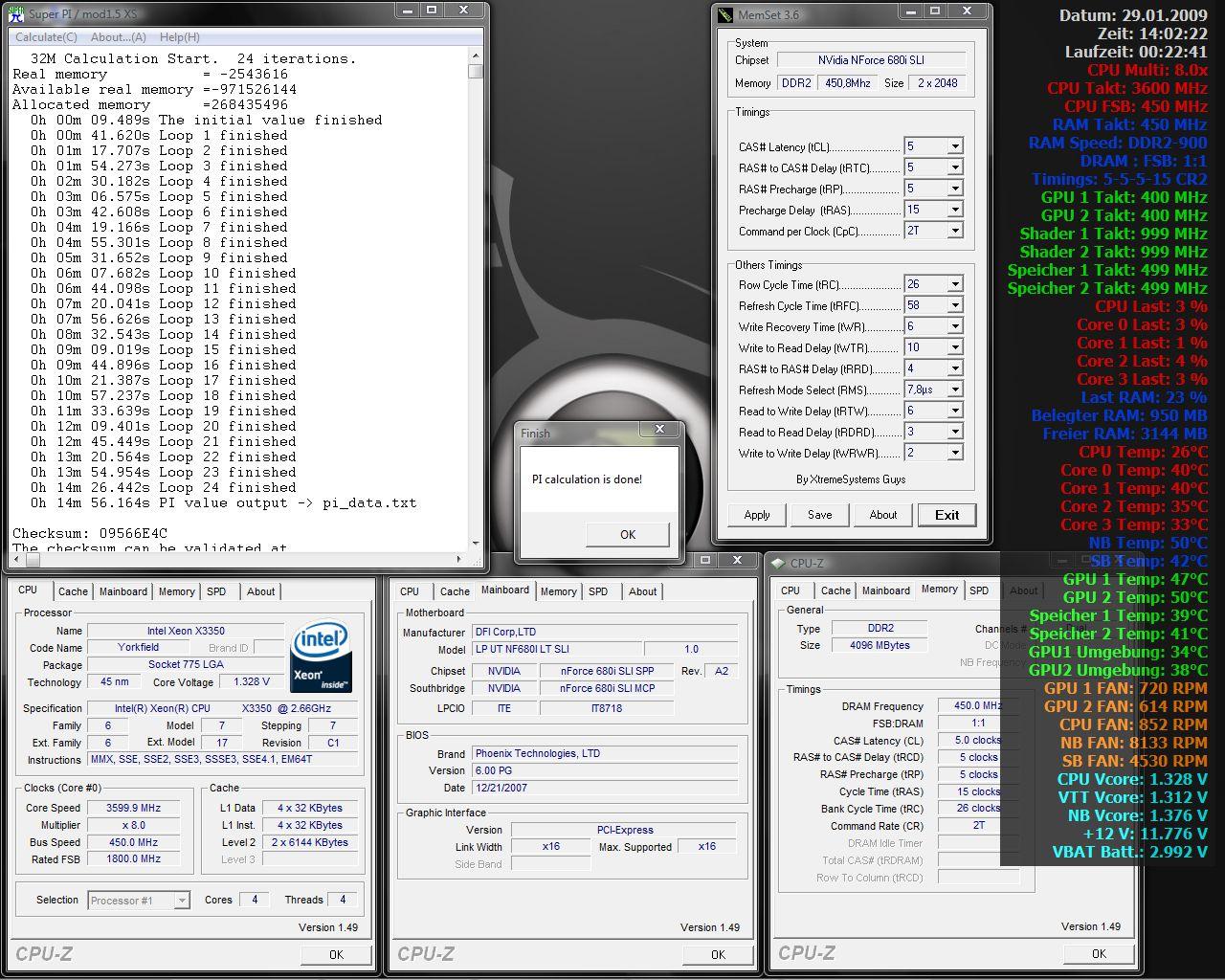Expand Precharge Delay (tRAS) dropdown
The height and width of the screenshot is (980, 1225).
click(x=954, y=210)
